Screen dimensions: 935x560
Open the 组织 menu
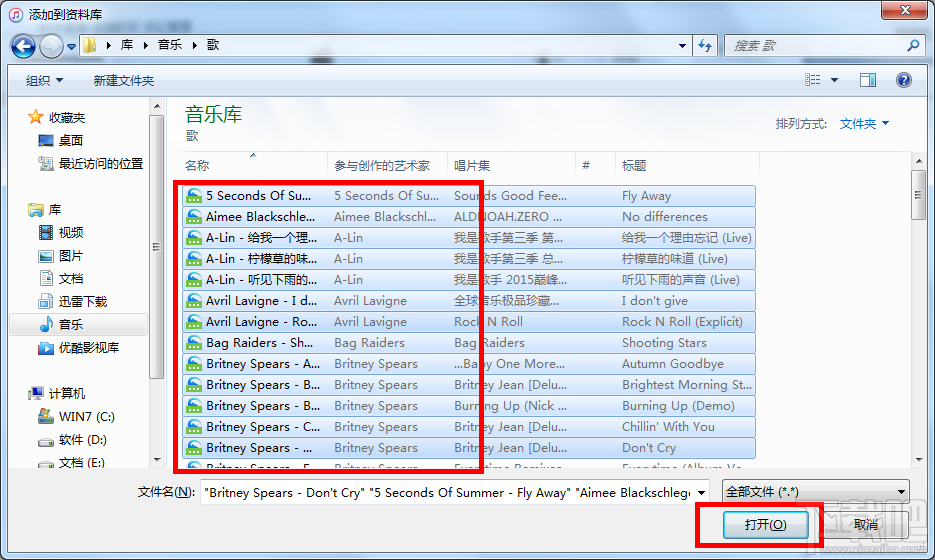[x=44, y=81]
